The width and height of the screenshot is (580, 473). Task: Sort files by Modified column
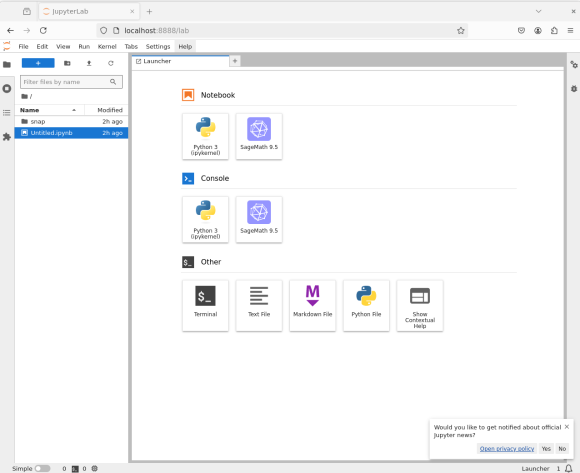pos(107,110)
